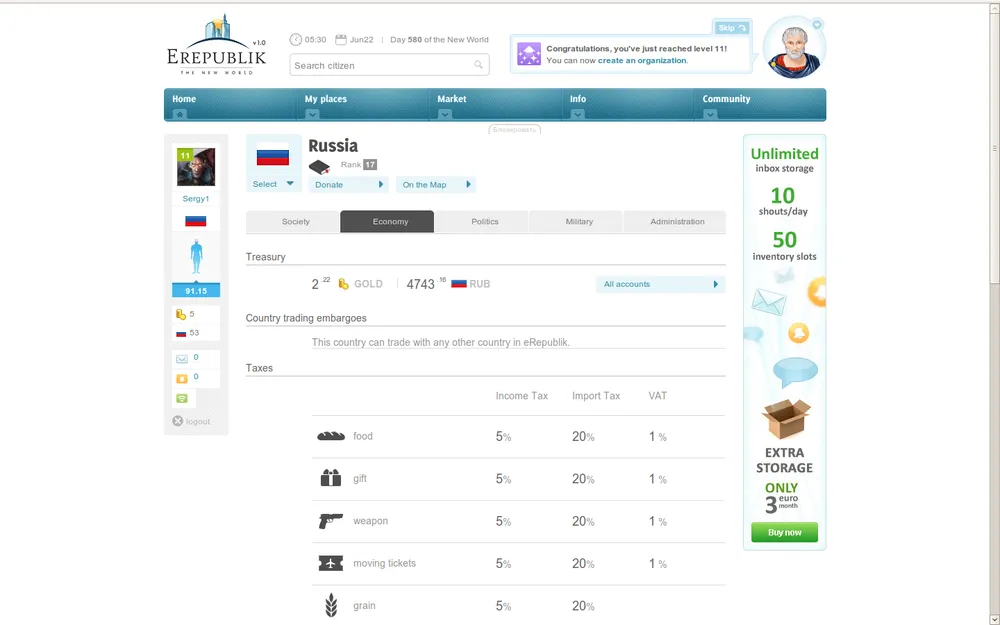Click the food bread icon

(x=331, y=436)
